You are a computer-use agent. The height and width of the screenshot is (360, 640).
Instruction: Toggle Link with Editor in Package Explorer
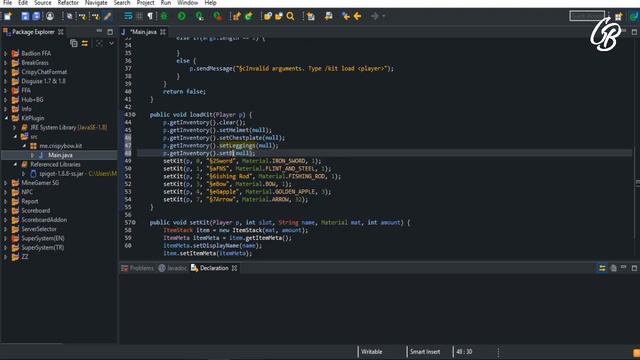click(x=85, y=43)
